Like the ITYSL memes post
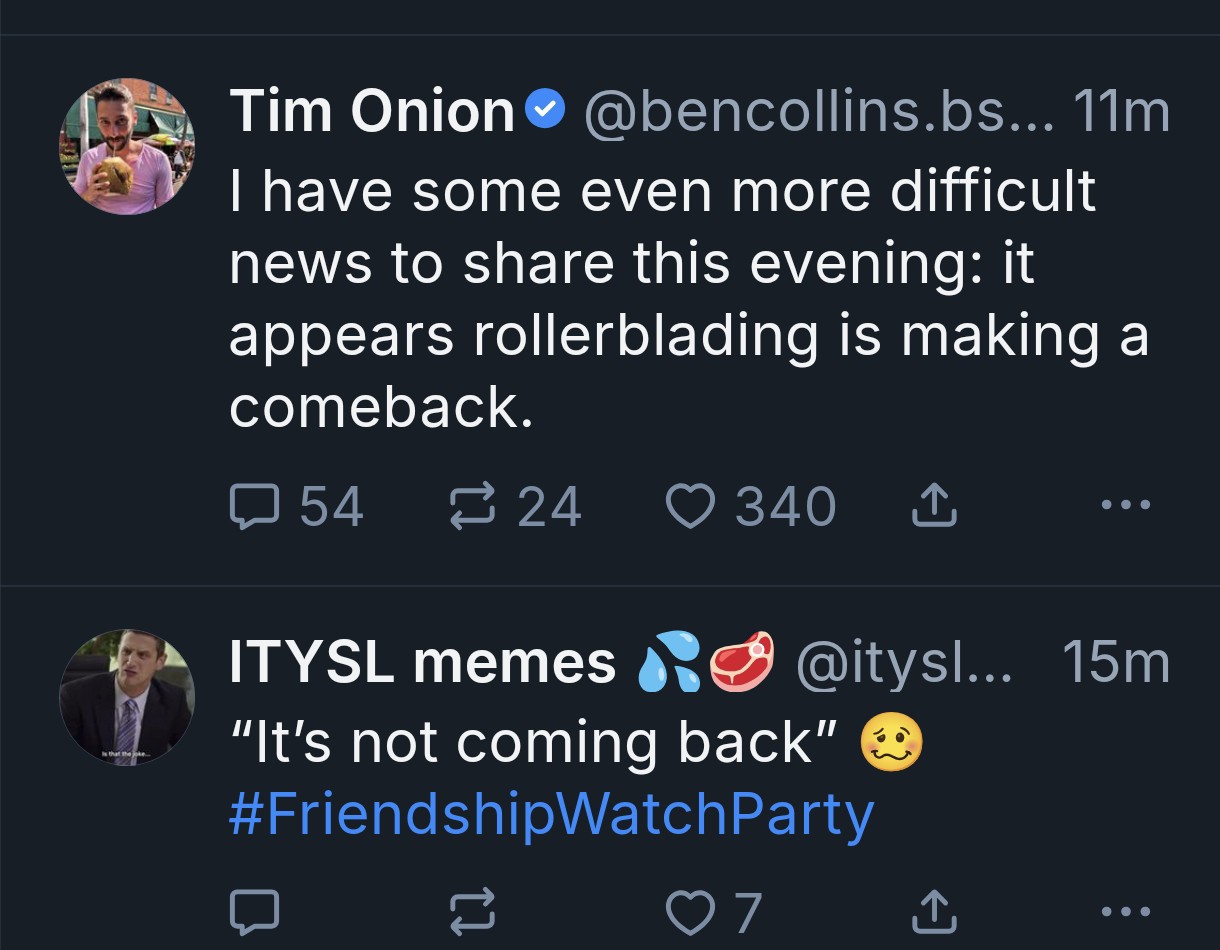This screenshot has width=1220, height=950. [x=686, y=910]
